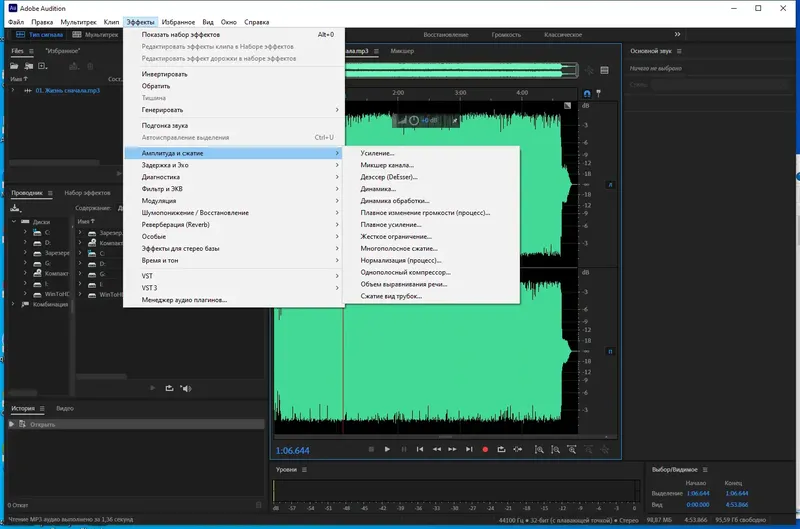Viewport: 800px width, 529px height.
Task: Click the 1:06.644 timecode display
Action: [292, 450]
